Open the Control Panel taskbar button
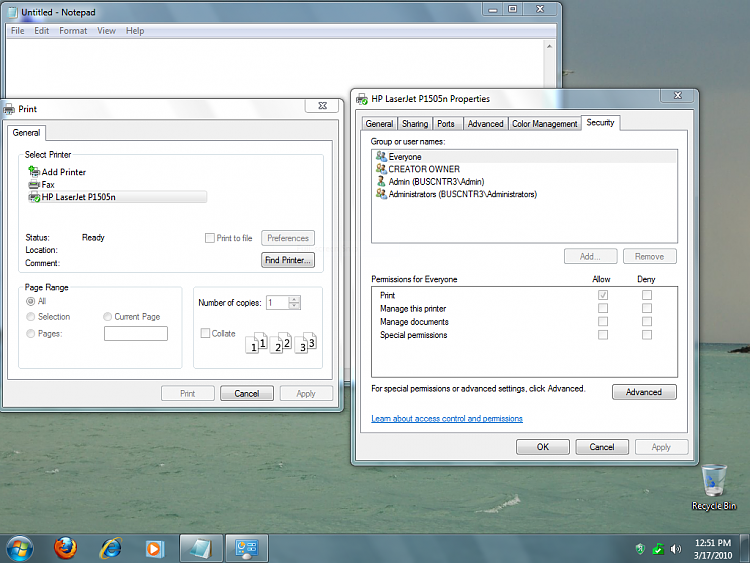Viewport: 750px width, 563px height. (x=246, y=548)
